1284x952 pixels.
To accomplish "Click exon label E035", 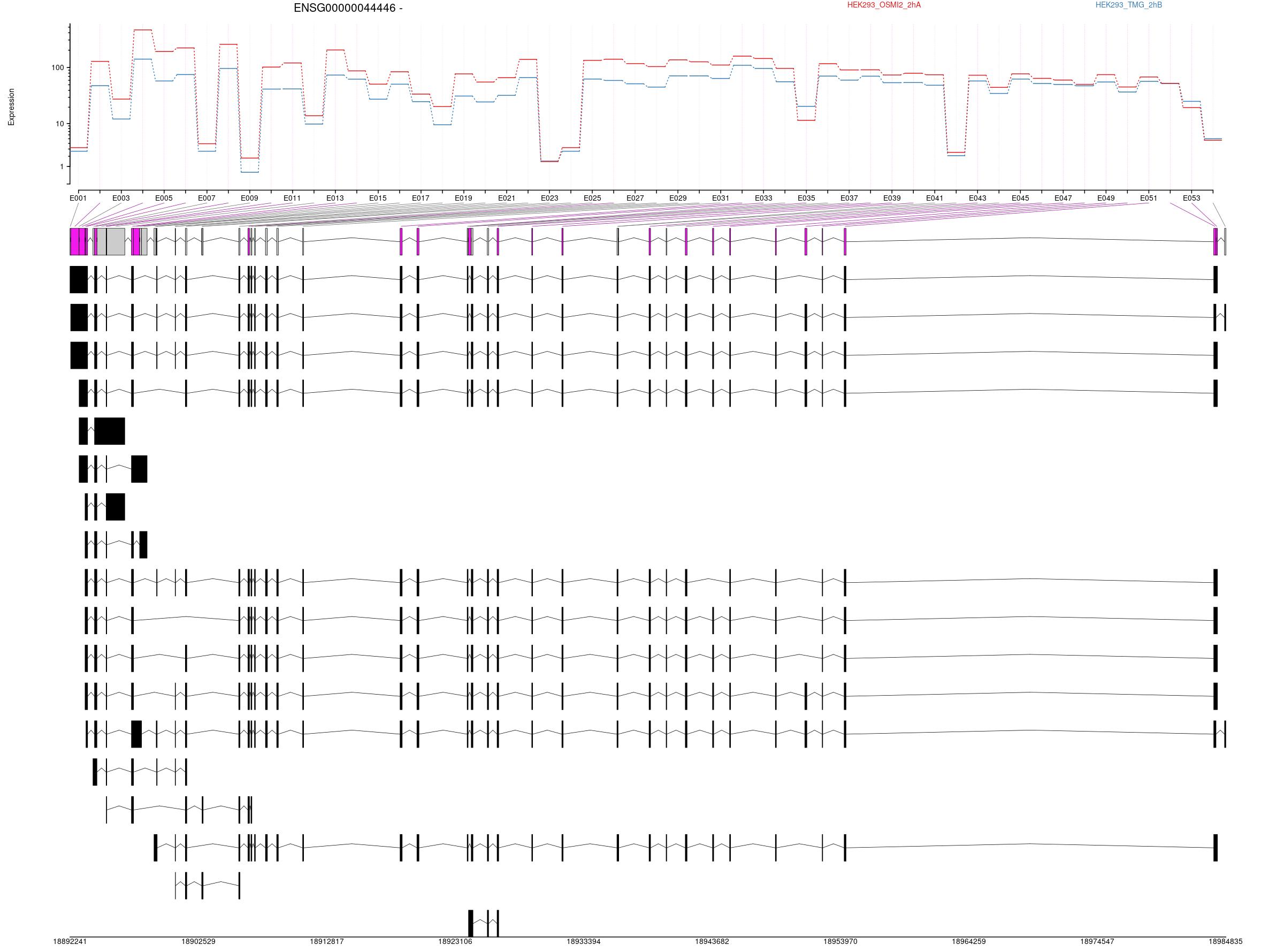I will click(x=806, y=198).
